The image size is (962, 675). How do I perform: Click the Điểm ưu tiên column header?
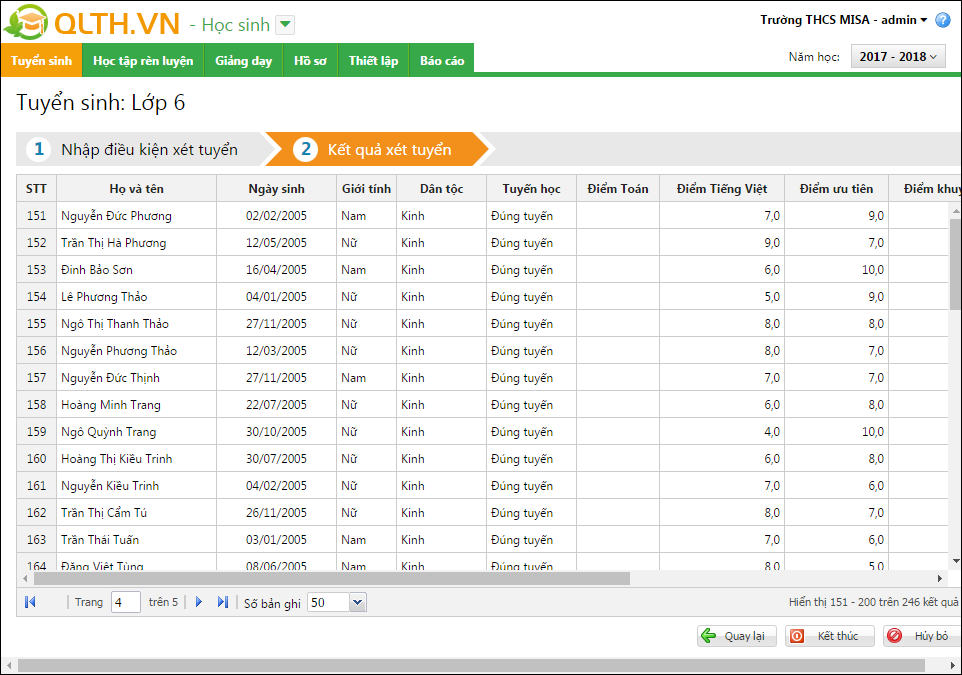tap(836, 188)
